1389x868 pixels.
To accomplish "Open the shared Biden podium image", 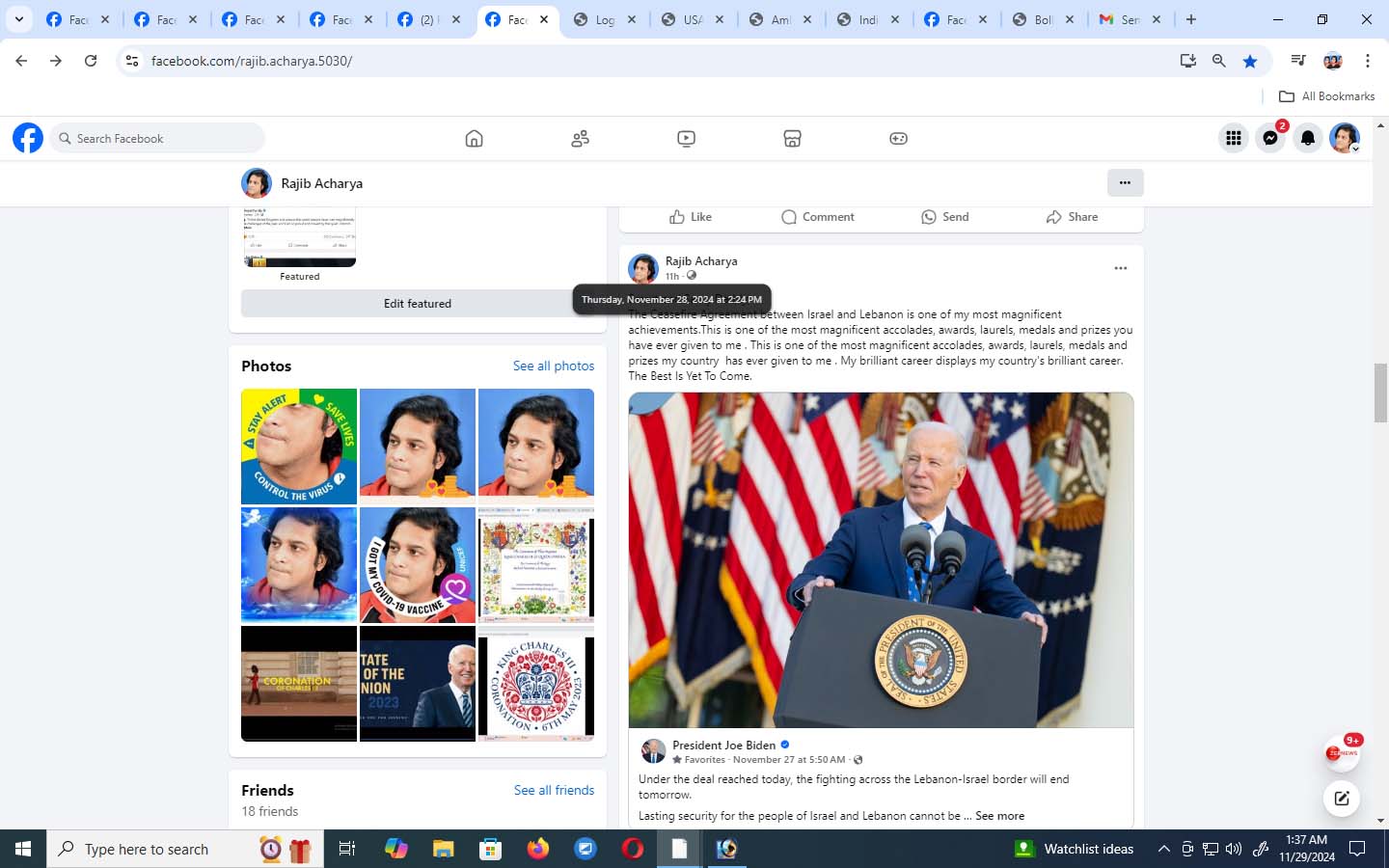I will pyautogui.click(x=881, y=559).
